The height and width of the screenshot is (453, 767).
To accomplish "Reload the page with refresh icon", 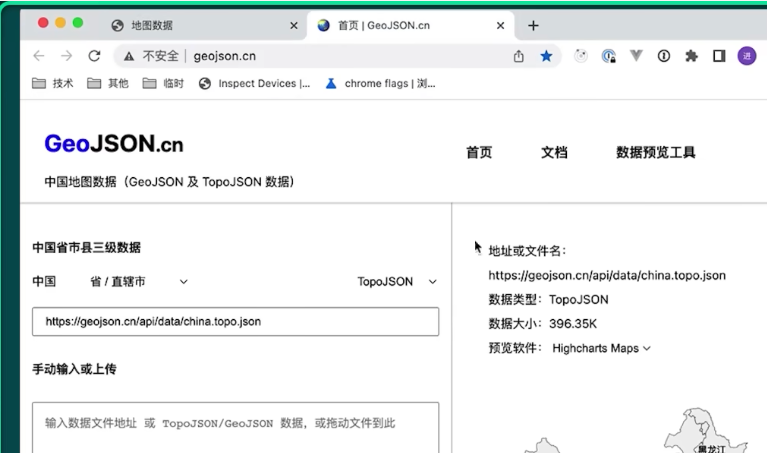I will [x=94, y=56].
